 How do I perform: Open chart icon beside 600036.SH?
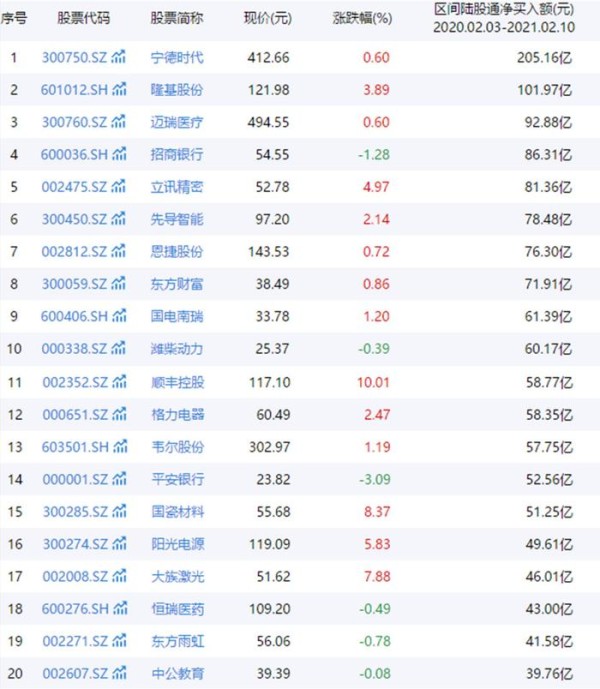(119, 154)
